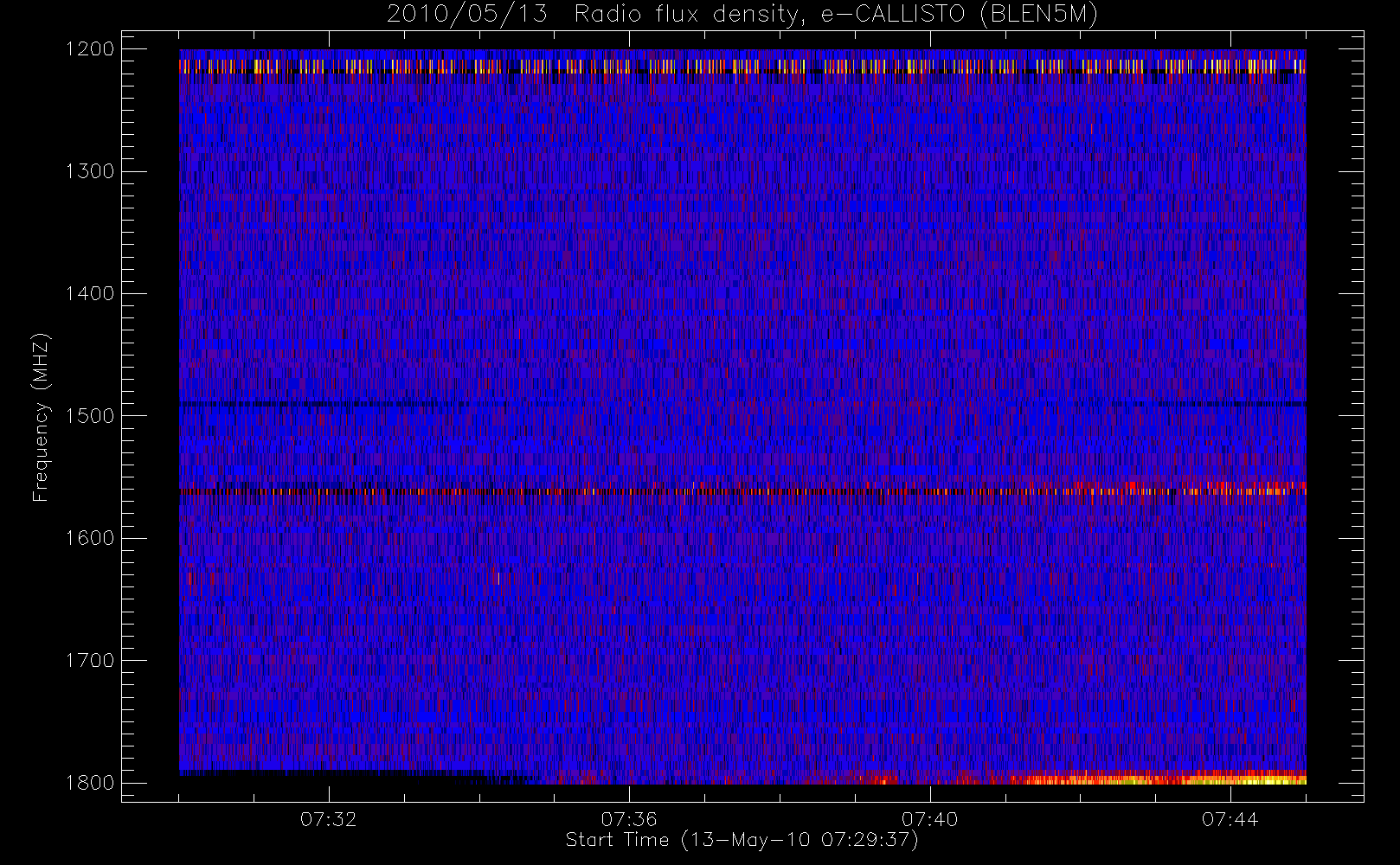Click the orange interference line near 1560 MHz

point(742,491)
